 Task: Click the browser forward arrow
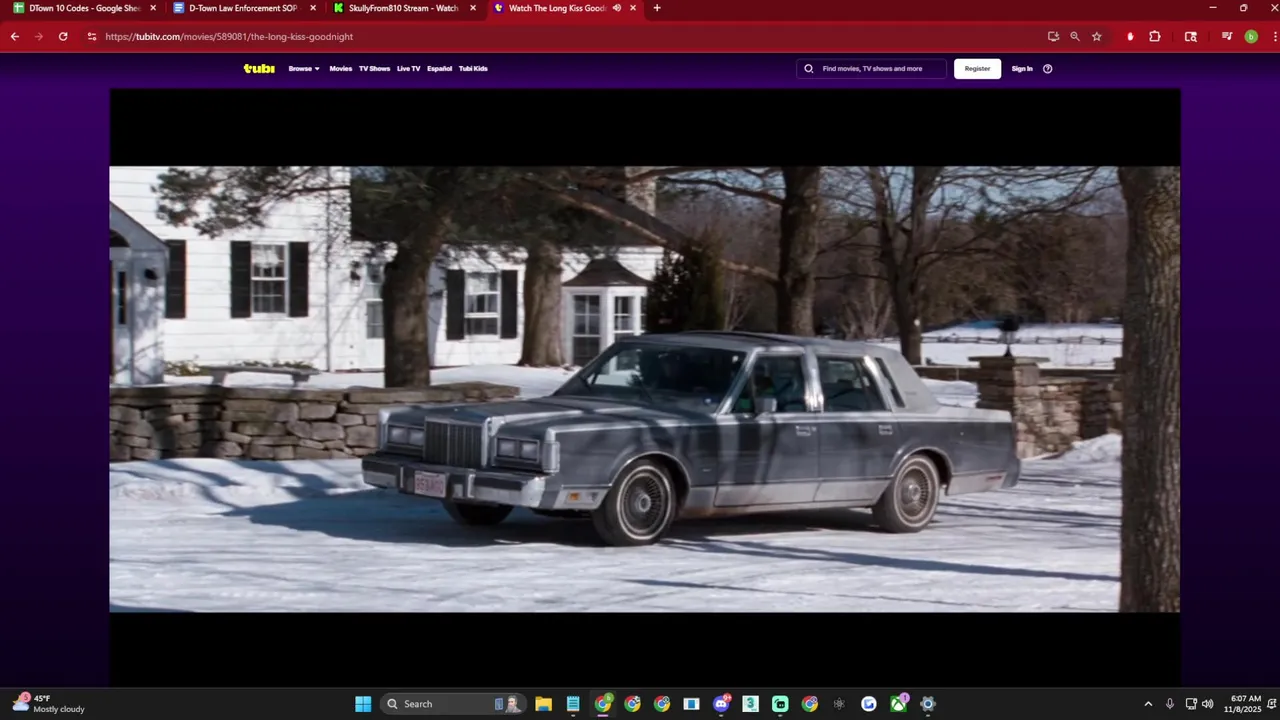[39, 36]
